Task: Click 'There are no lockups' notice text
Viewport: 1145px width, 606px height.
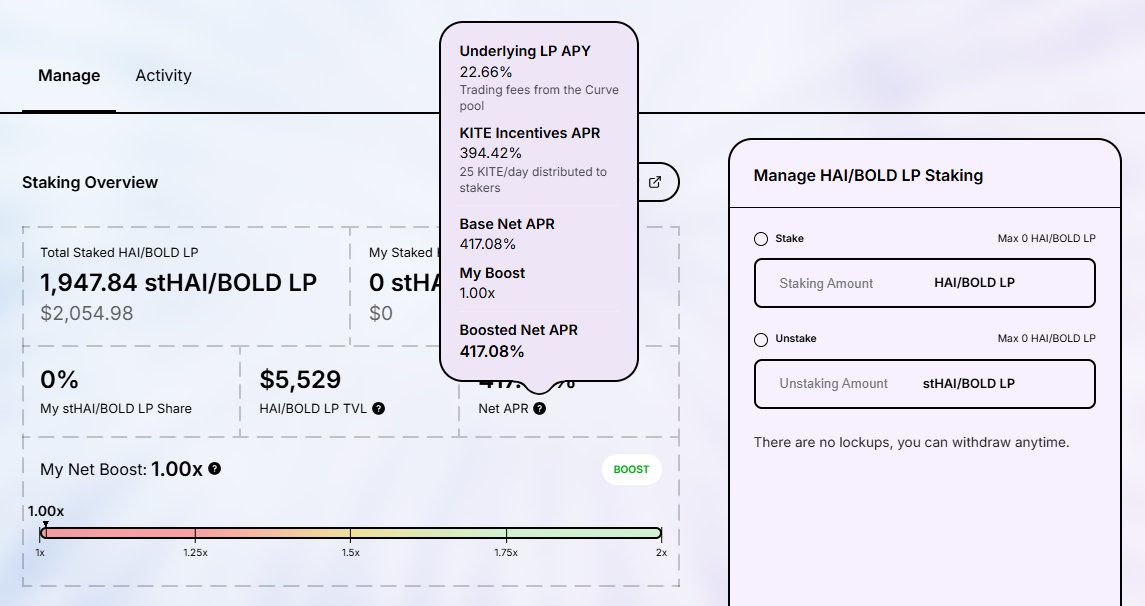Action: 911,442
